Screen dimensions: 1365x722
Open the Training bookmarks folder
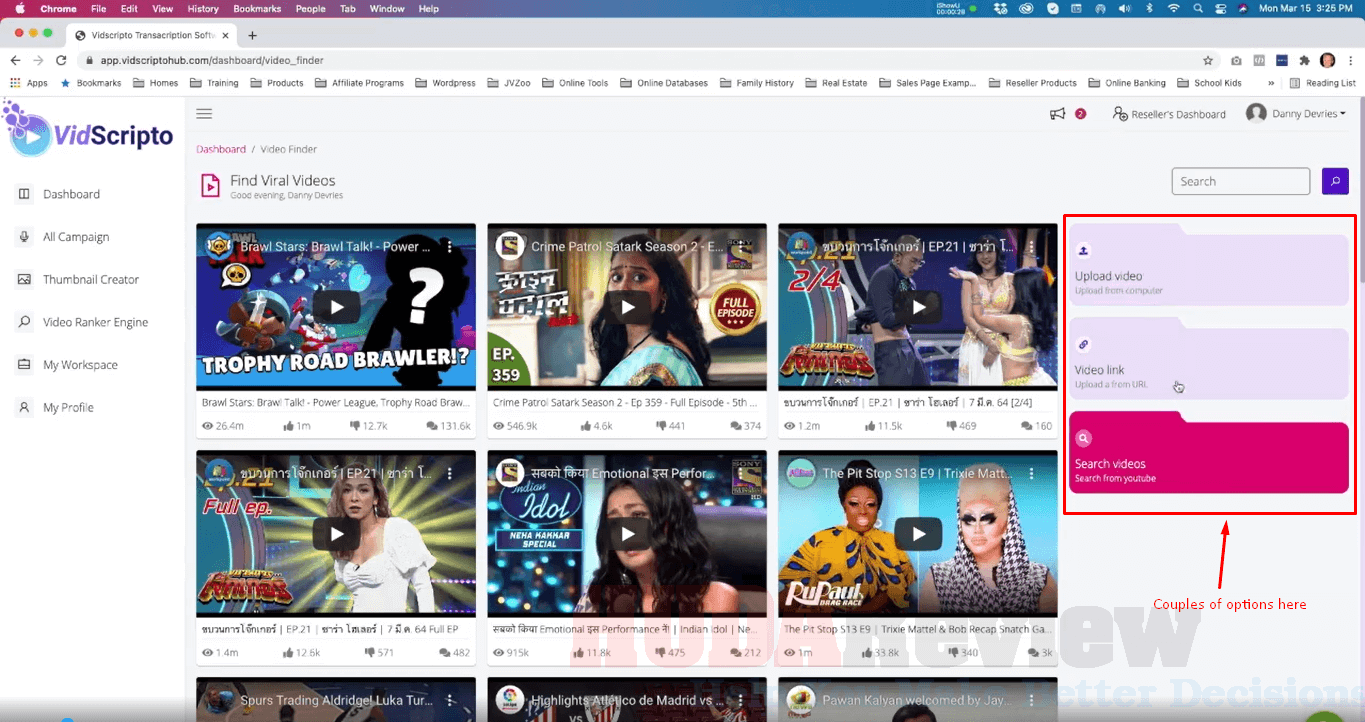click(214, 83)
